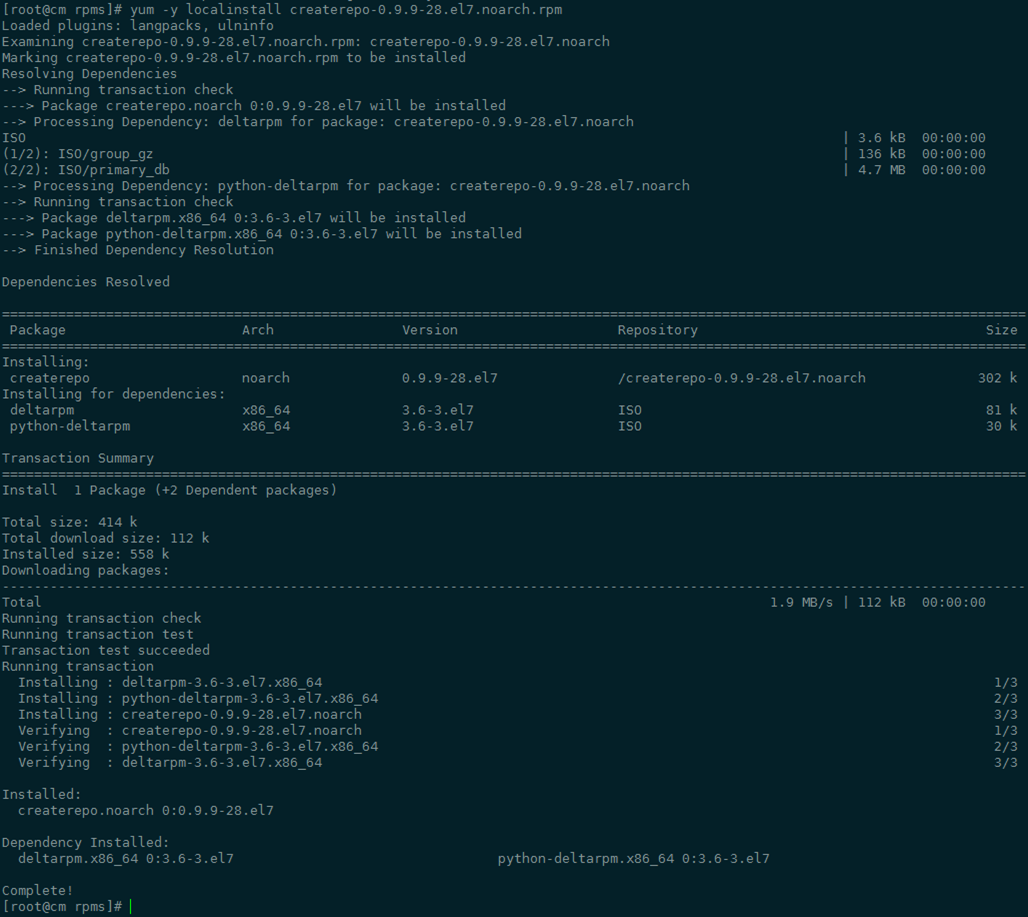Click the 'Version' column header
This screenshot has height=917, width=1028.
[x=430, y=330]
